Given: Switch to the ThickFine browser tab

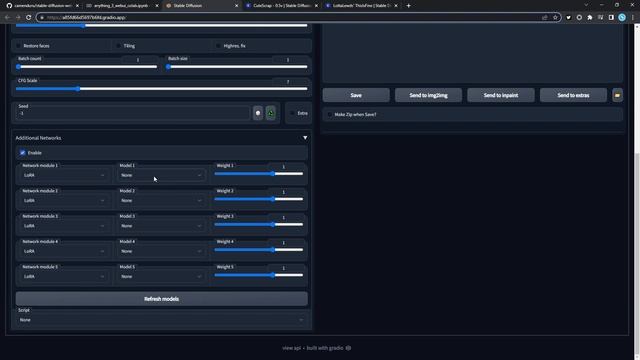Looking at the screenshot, I should [360, 6].
